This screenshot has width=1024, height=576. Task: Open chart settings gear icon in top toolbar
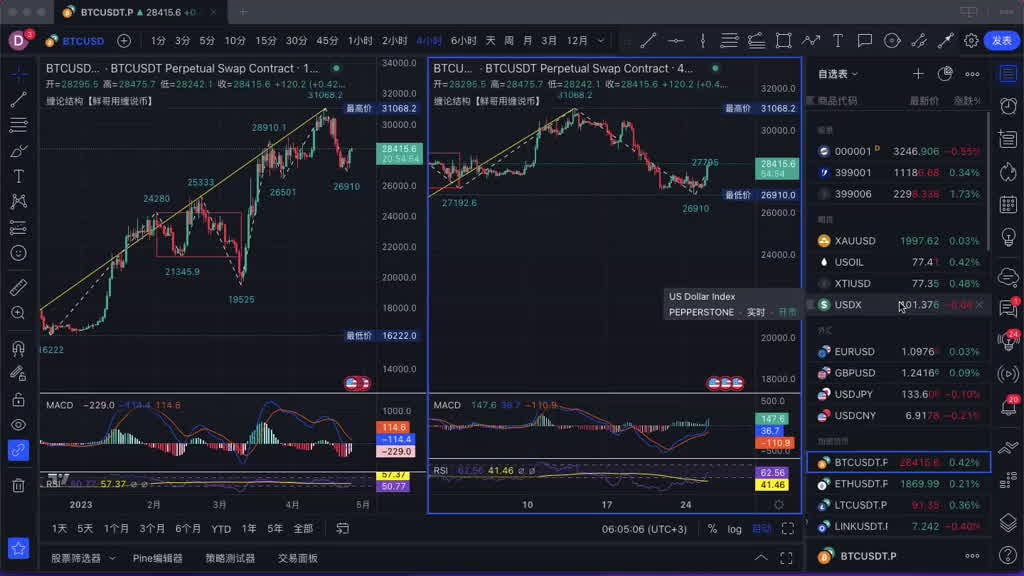point(971,41)
